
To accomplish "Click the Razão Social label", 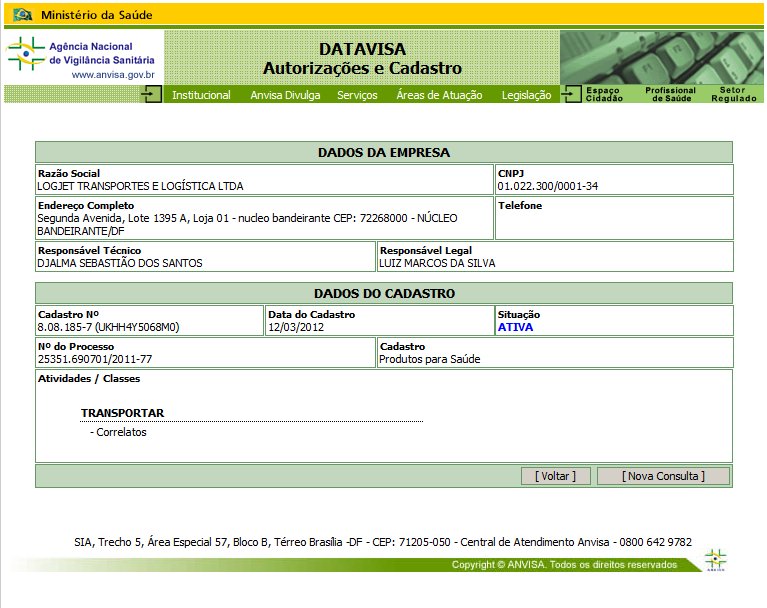I will pyautogui.click(x=69, y=174).
